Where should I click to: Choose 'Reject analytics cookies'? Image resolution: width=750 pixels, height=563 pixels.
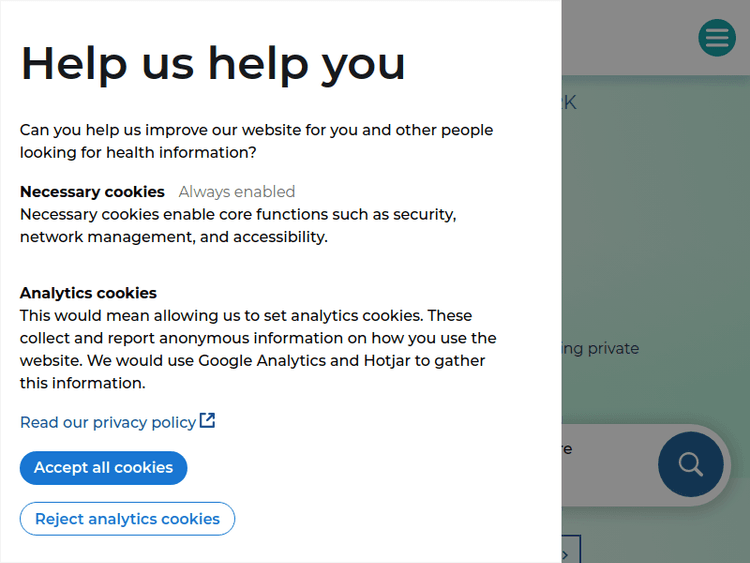pyautogui.click(x=127, y=519)
